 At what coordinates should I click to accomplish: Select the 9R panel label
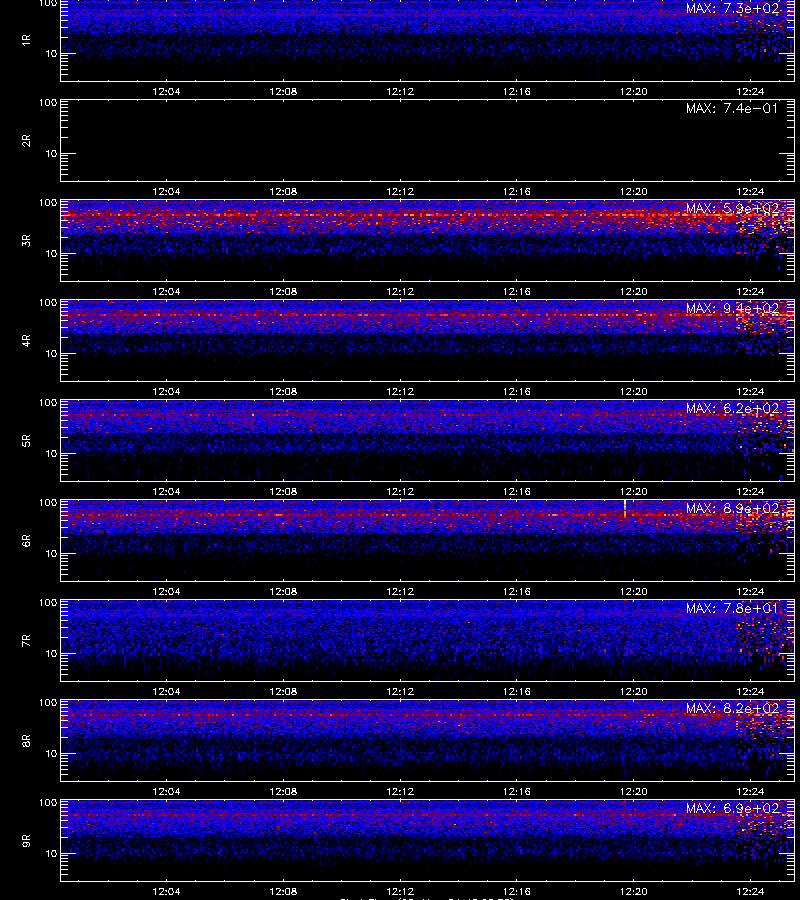[26, 841]
